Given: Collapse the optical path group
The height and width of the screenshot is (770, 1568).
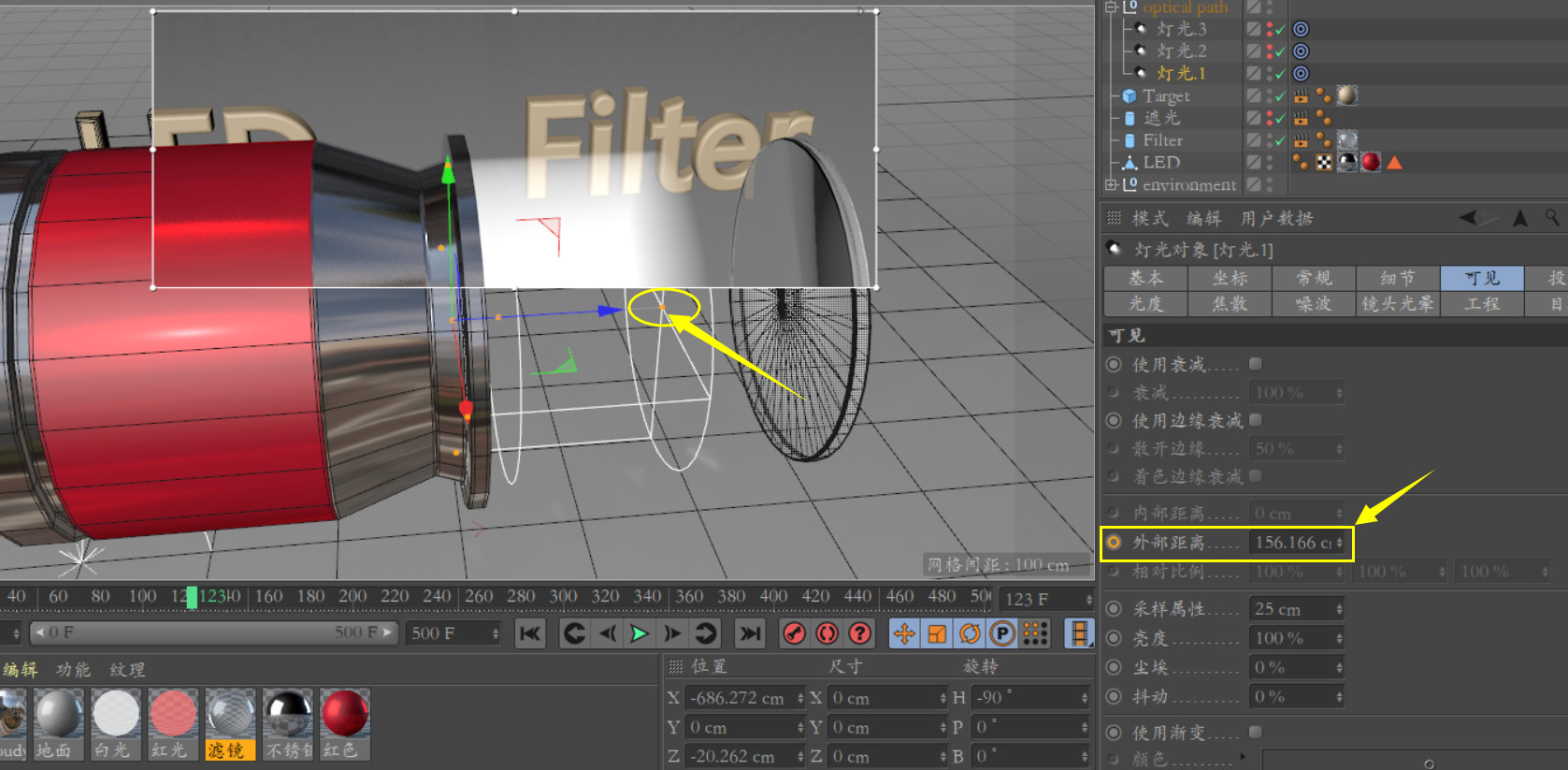Looking at the screenshot, I should [x=1111, y=7].
